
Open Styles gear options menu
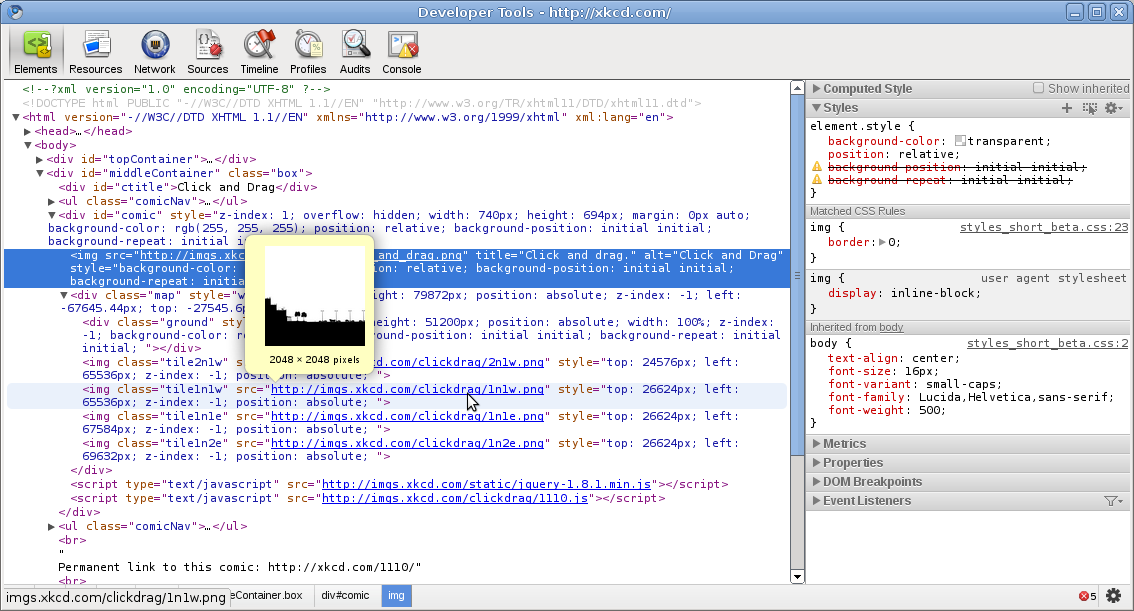[x=1114, y=108]
